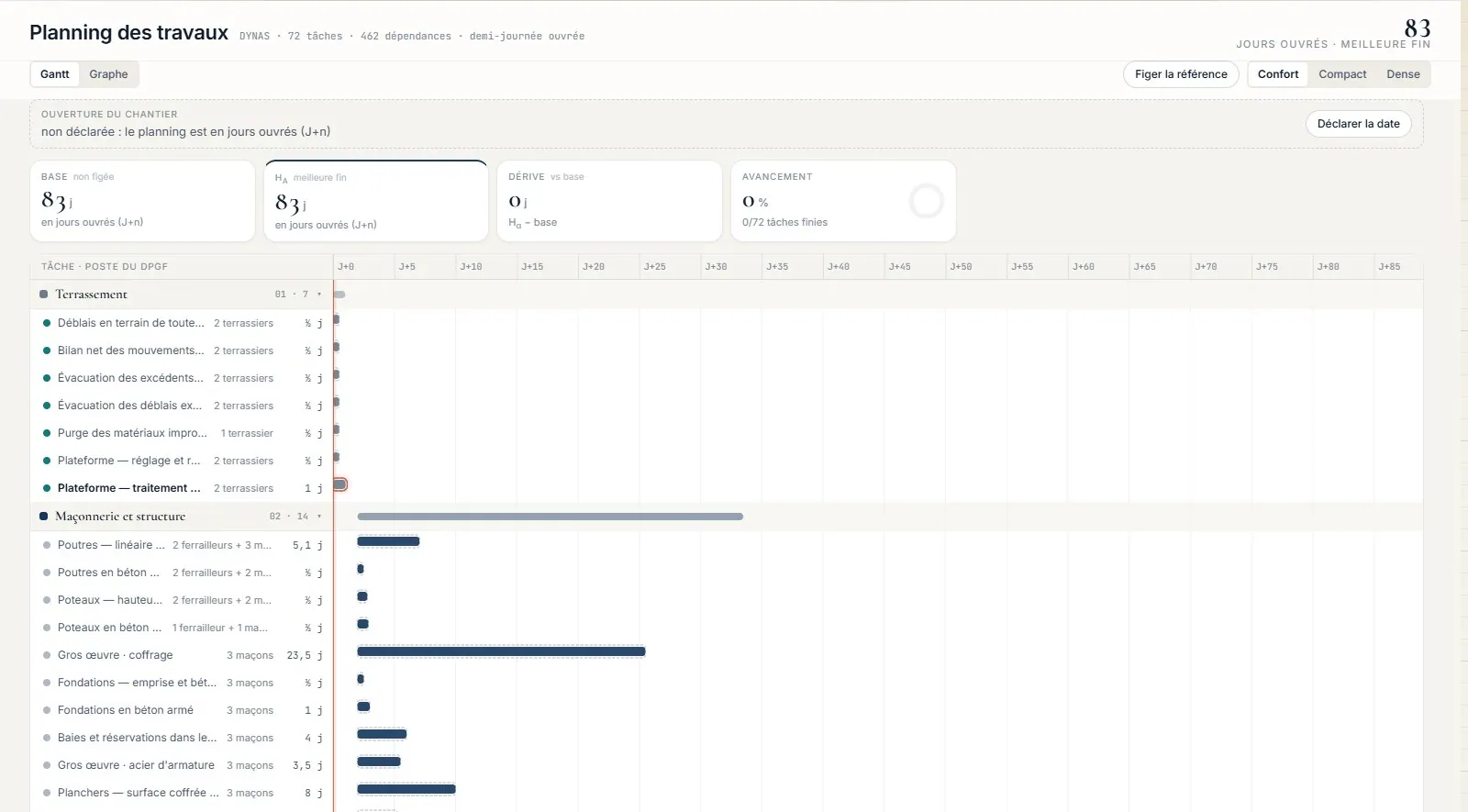Click the Terrassement group color square

tap(43, 295)
